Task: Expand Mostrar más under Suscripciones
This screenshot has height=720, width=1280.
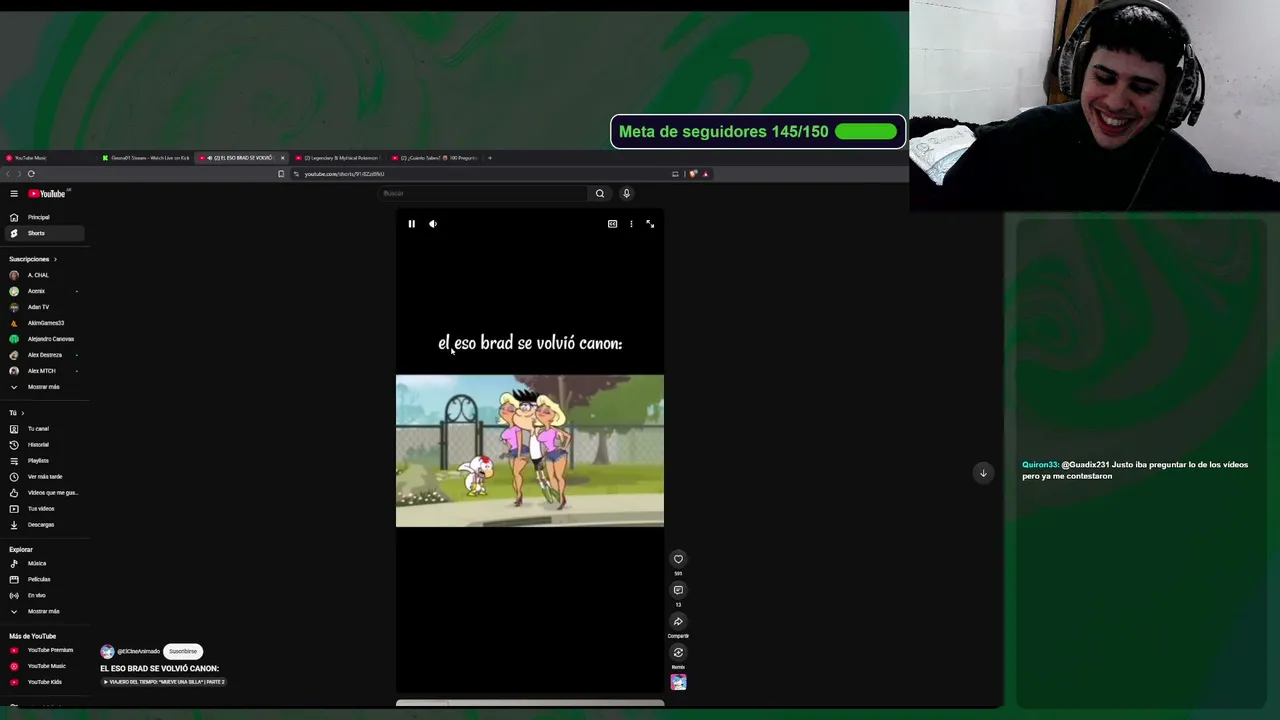Action: point(45,387)
